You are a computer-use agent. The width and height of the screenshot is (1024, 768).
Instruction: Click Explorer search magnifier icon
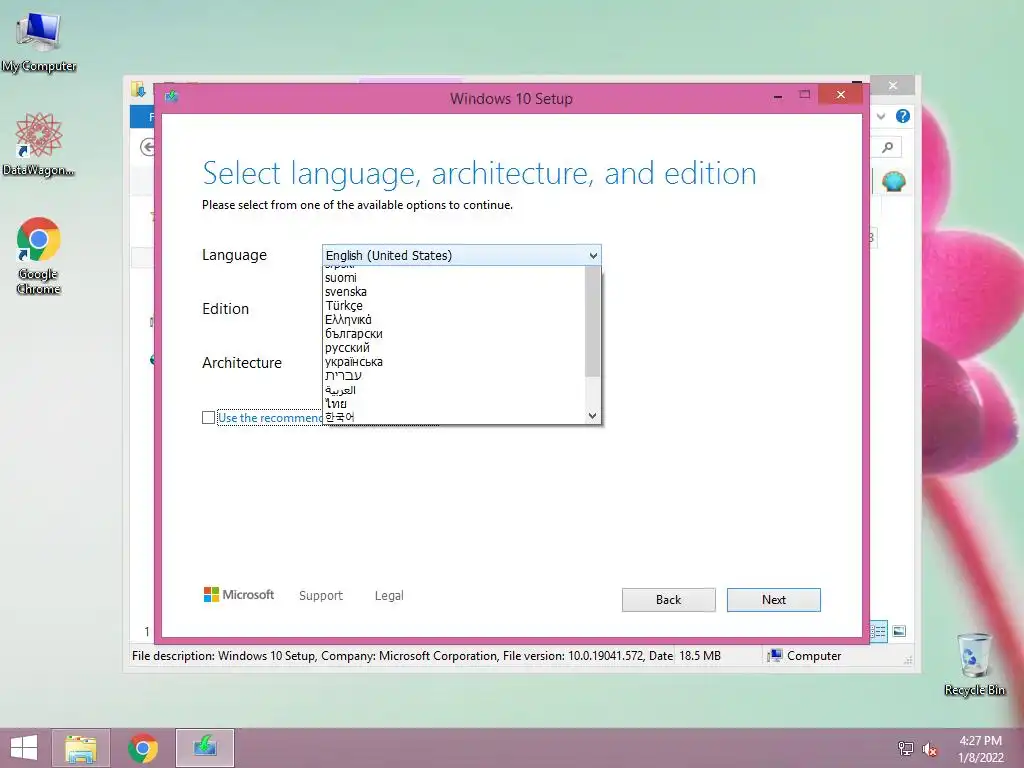888,147
